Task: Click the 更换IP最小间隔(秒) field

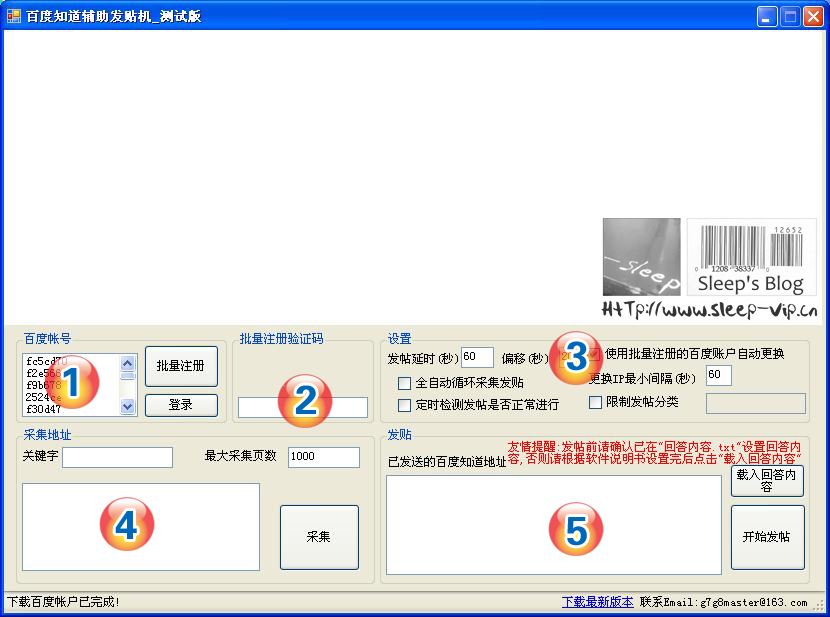Action: tap(719, 375)
